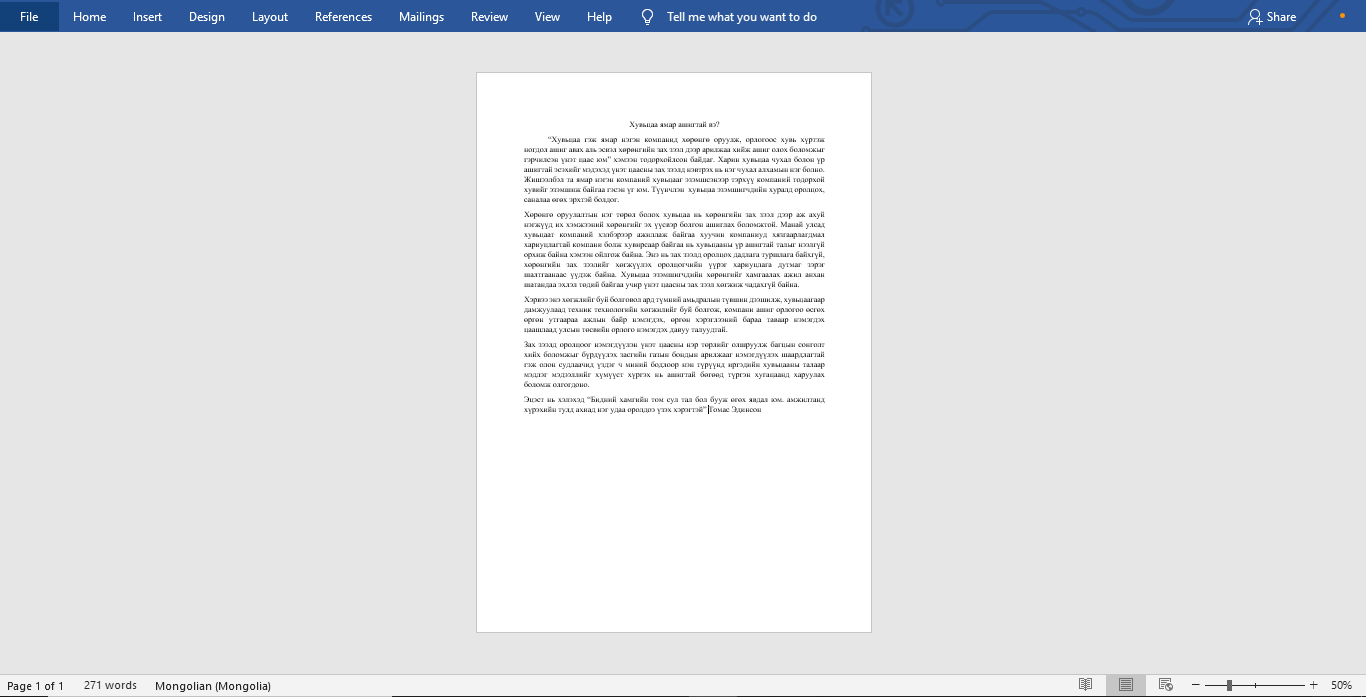
Task: Click the Tell me lightbulb icon
Action: coord(647,17)
